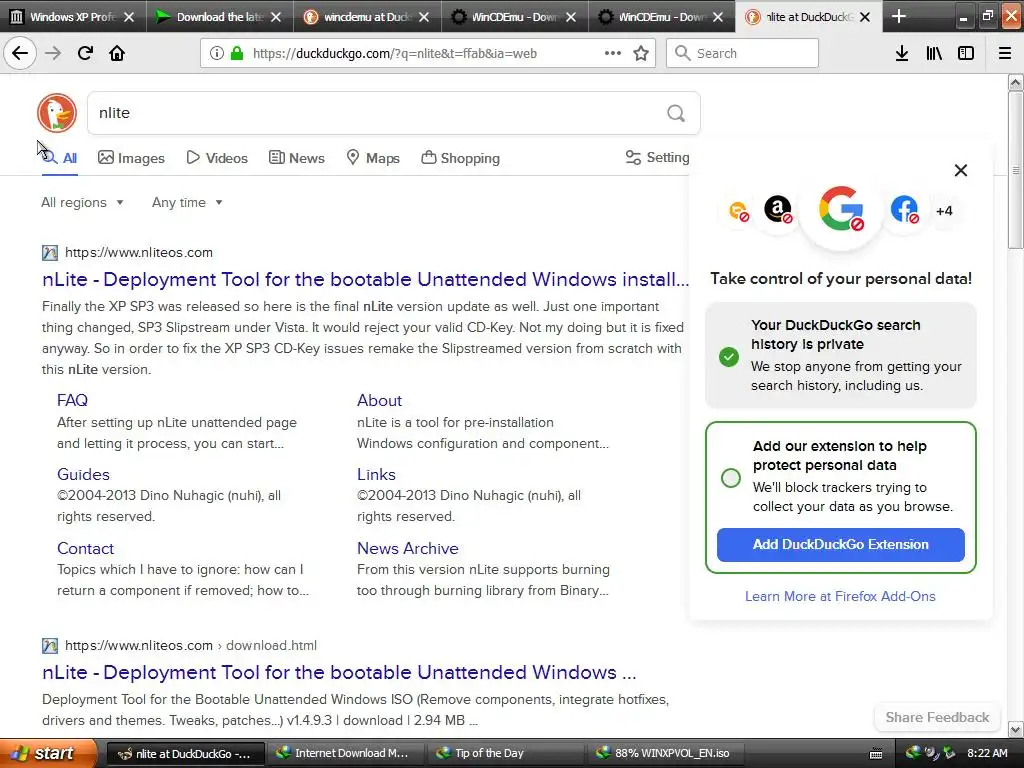Image resolution: width=1024 pixels, height=768 pixels.
Task: Click the address bar URL
Action: click(x=394, y=53)
